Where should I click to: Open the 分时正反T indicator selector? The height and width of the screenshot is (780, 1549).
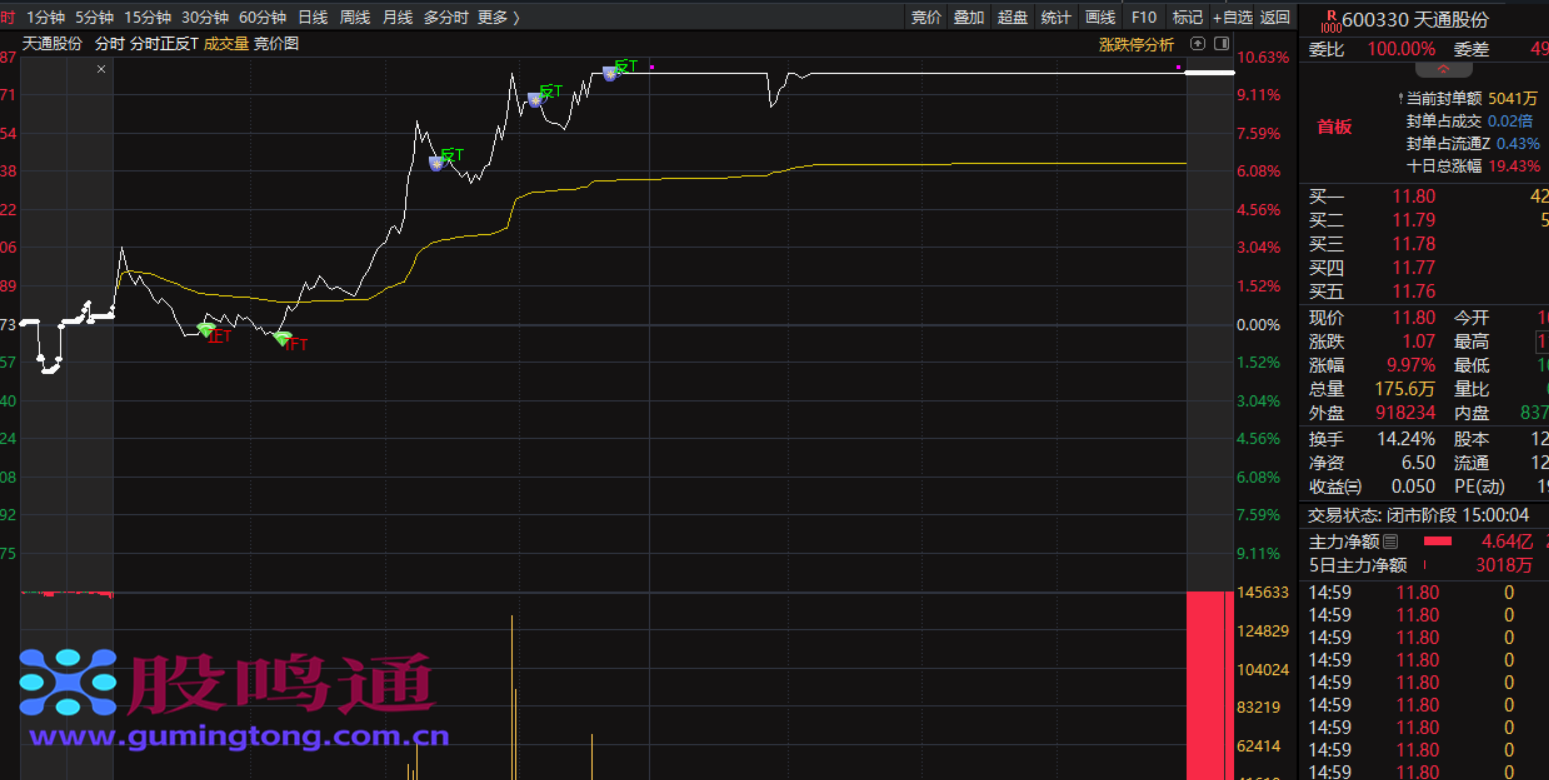(164, 44)
